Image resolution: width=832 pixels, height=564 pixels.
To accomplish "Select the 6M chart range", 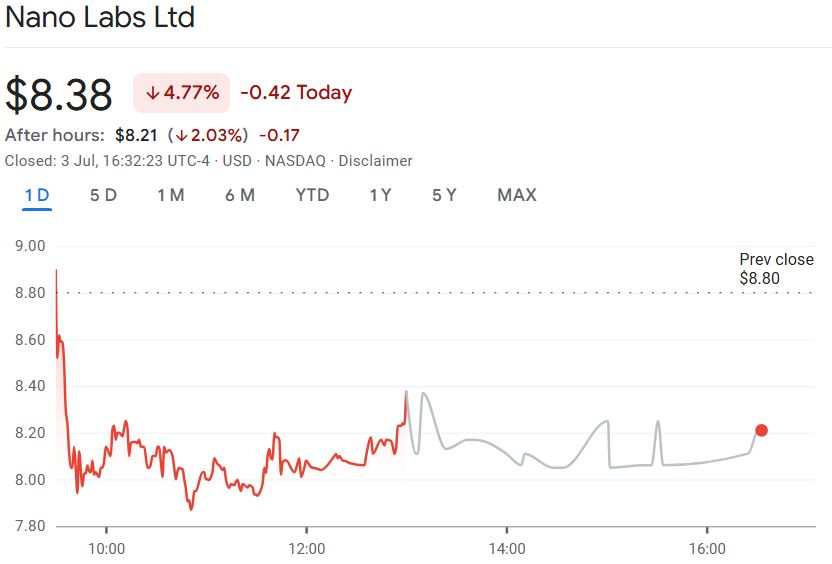I will pos(240,195).
